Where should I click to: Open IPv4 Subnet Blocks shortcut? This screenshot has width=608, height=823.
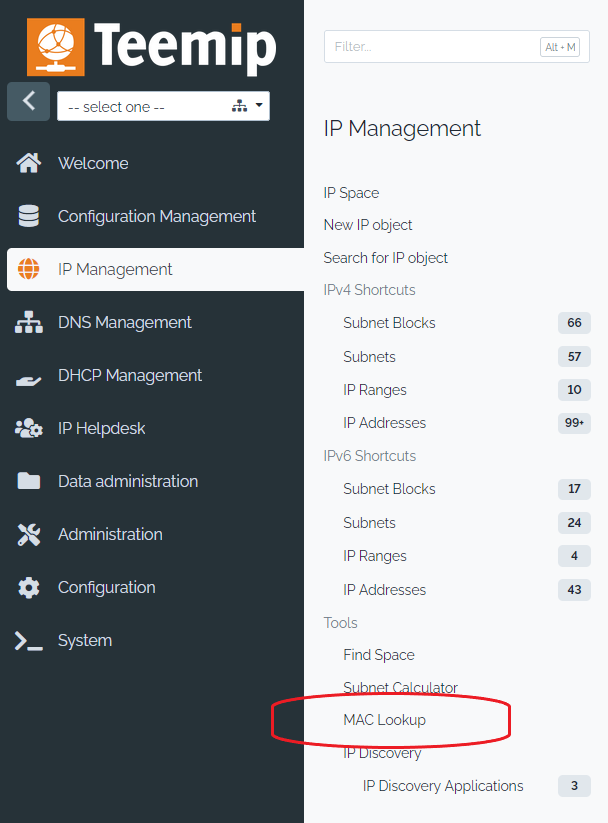389,323
